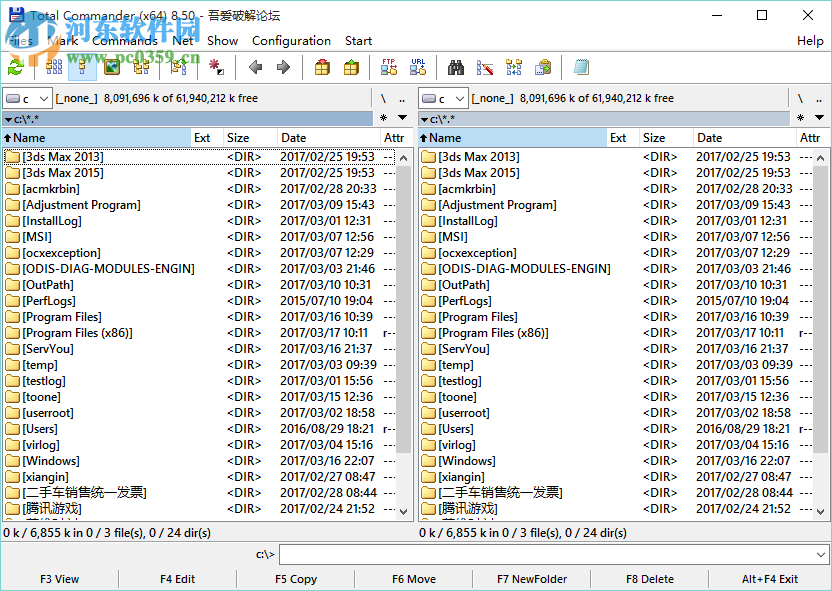
Task: Open the right panel drive selector
Action: (462, 98)
